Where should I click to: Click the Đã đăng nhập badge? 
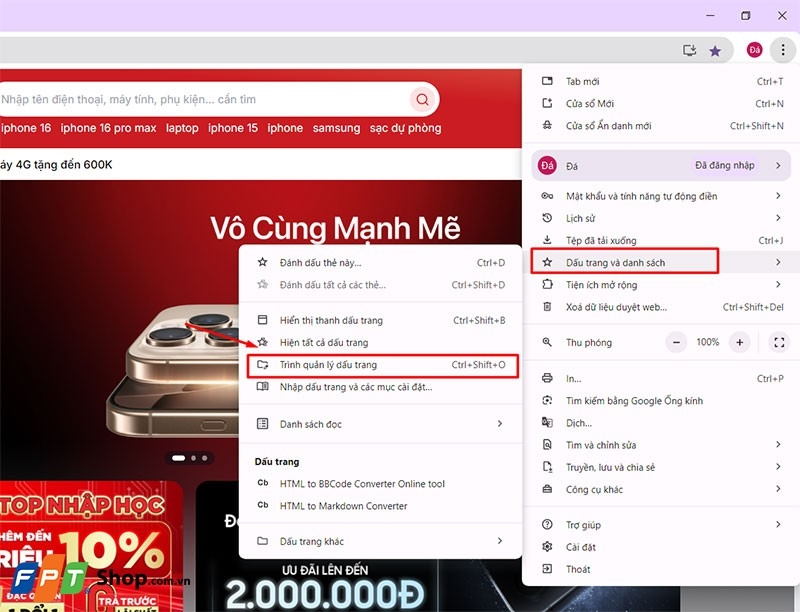pyautogui.click(x=724, y=165)
